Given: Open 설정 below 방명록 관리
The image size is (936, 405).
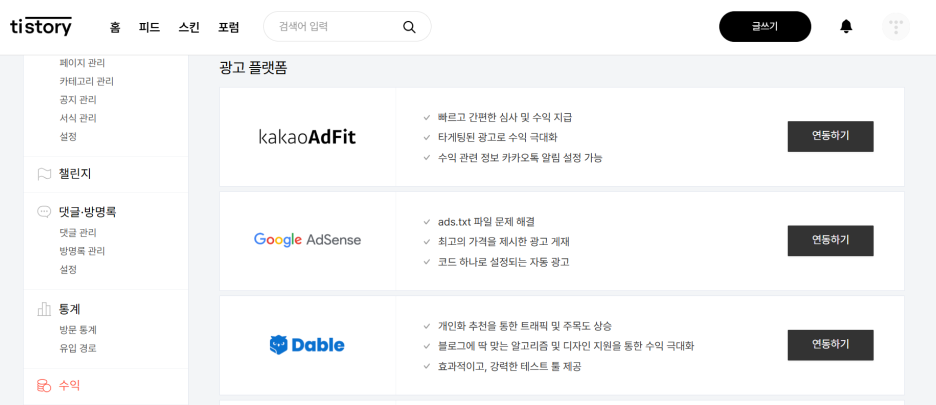Looking at the screenshot, I should (68, 269).
